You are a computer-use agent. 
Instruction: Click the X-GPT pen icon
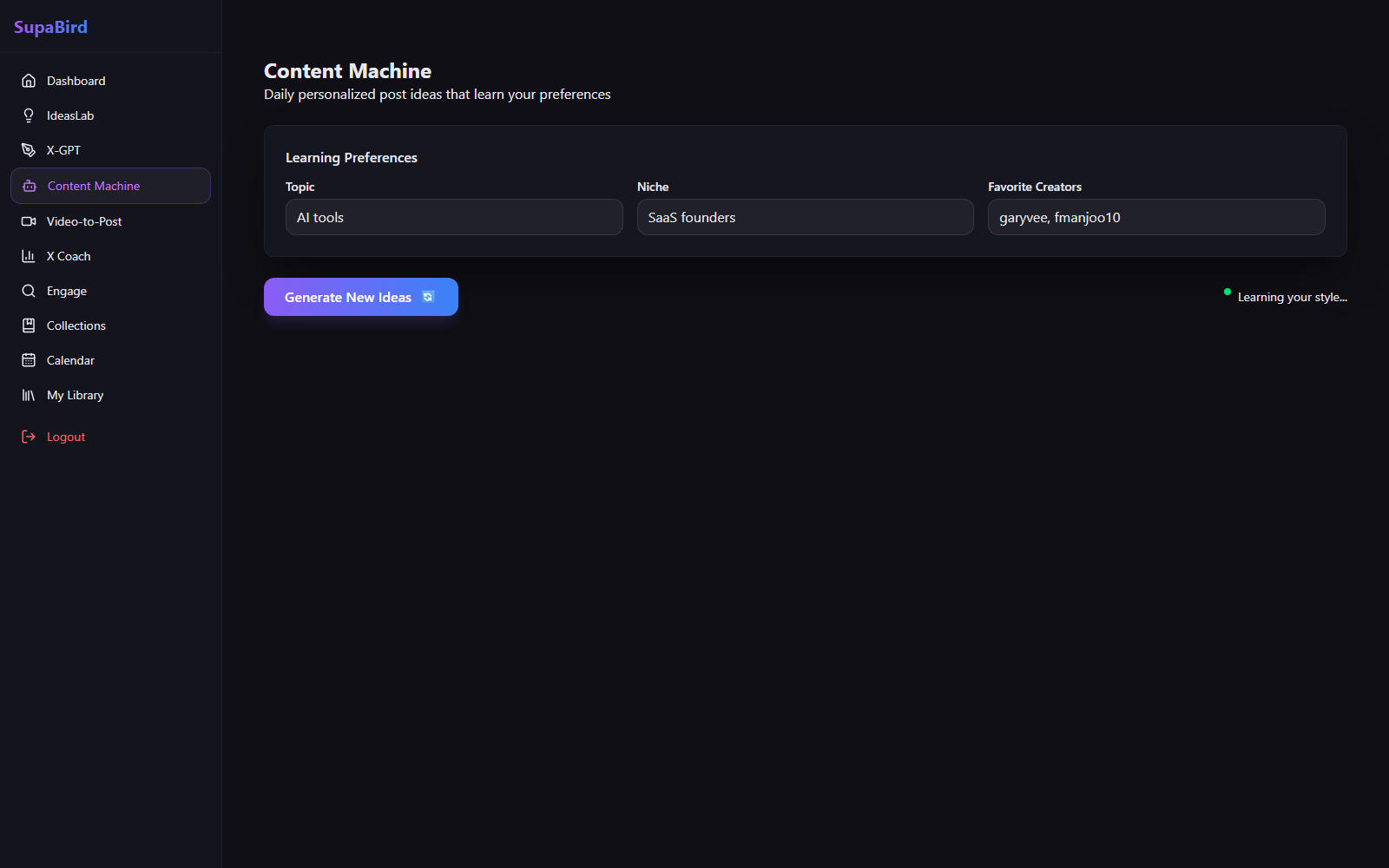point(29,150)
